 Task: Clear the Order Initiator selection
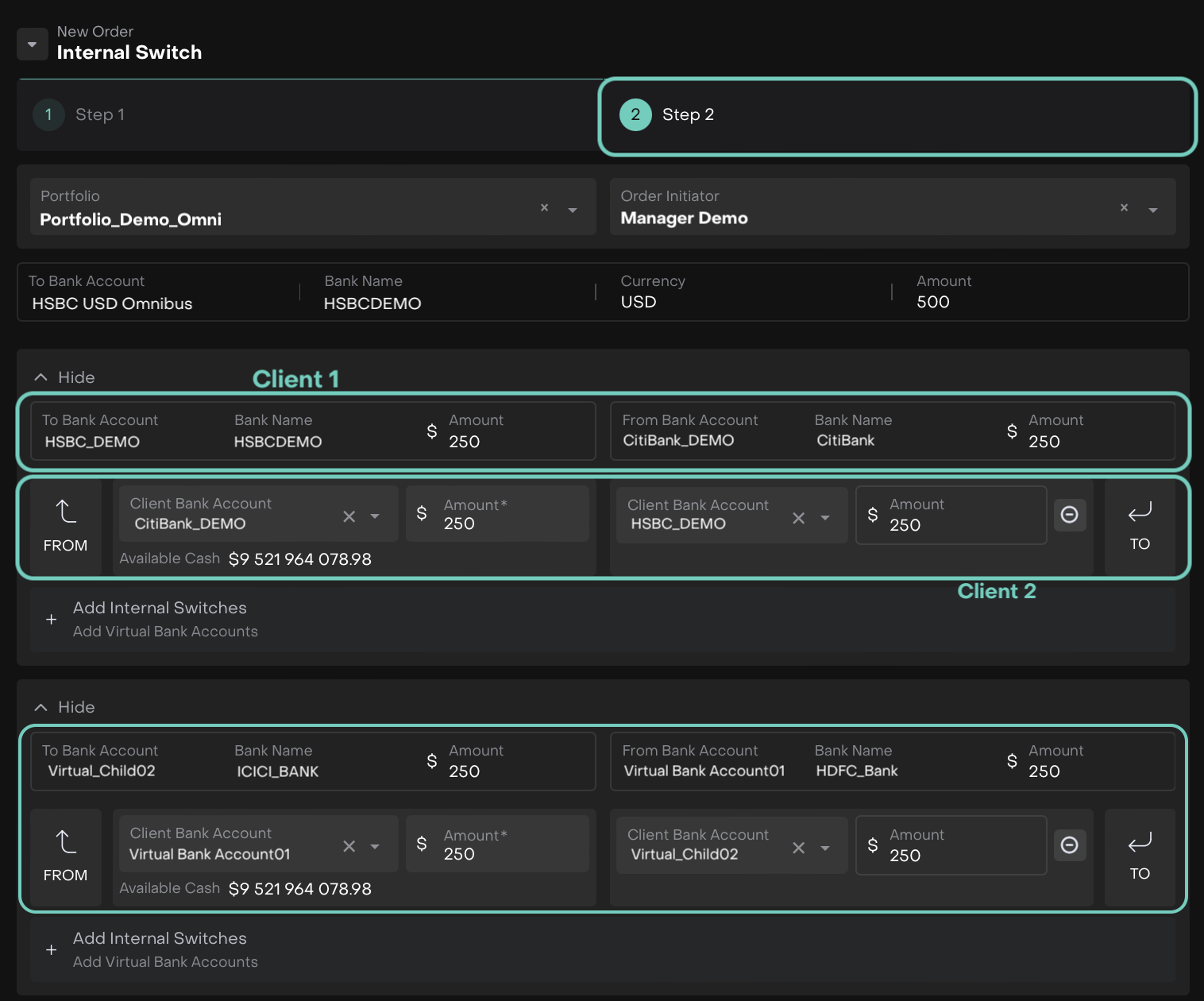point(1124,207)
